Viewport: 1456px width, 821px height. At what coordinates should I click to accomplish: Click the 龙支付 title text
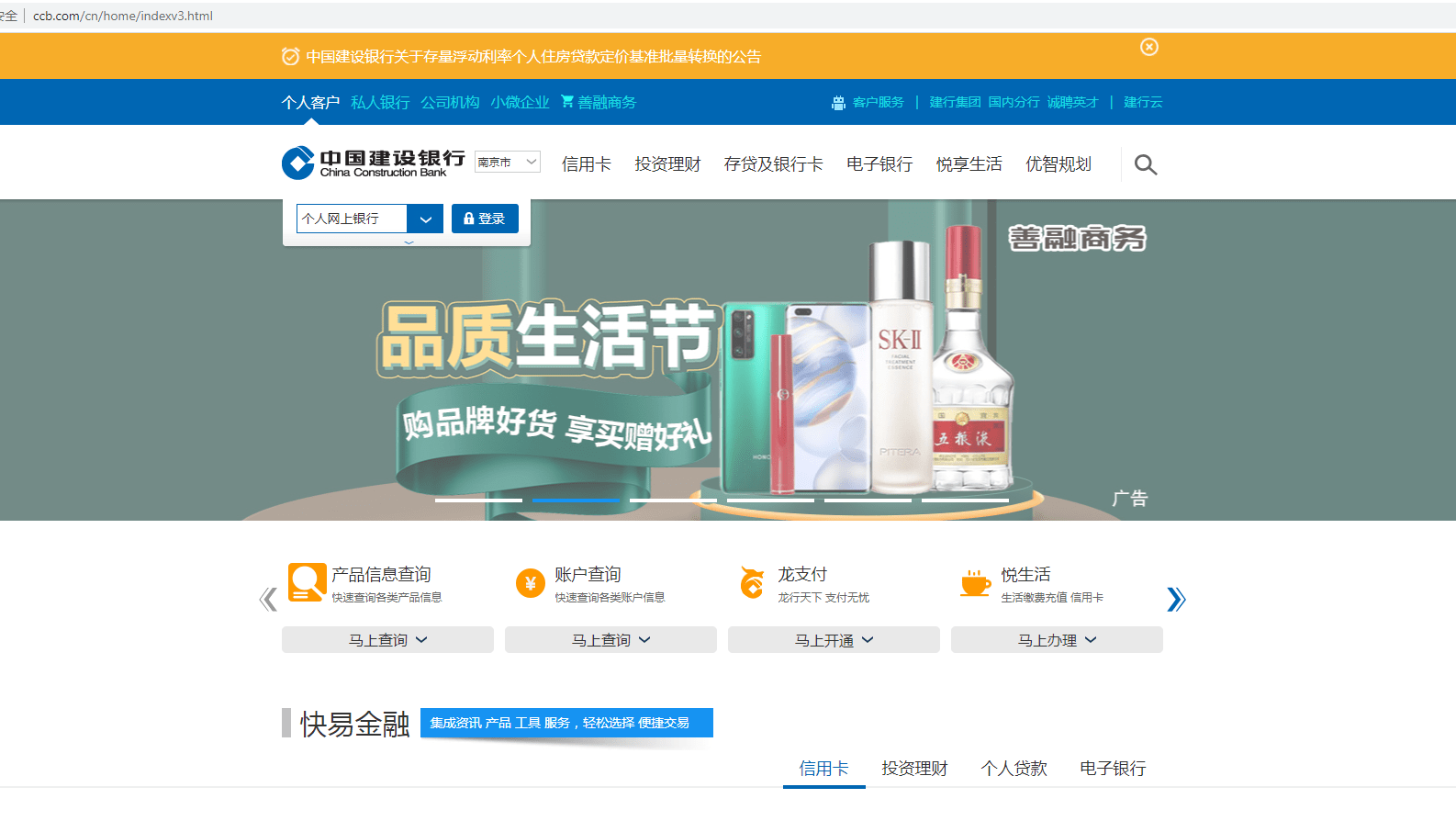pyautogui.click(x=802, y=575)
